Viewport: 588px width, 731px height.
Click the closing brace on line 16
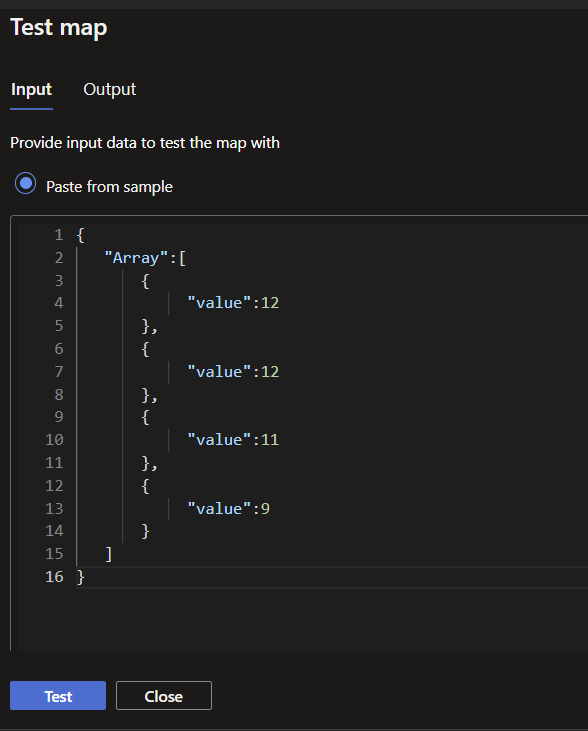pos(81,577)
